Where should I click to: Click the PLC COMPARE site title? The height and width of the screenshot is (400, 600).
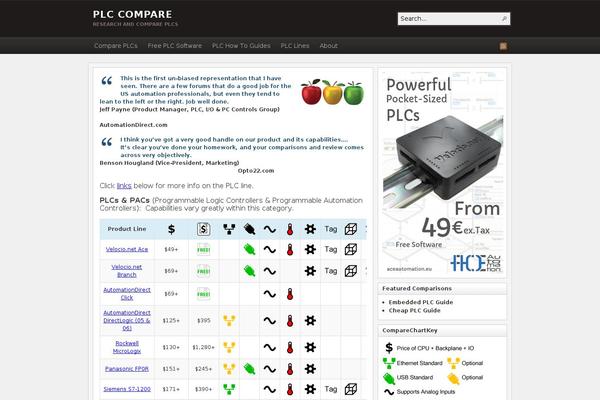[132, 14]
